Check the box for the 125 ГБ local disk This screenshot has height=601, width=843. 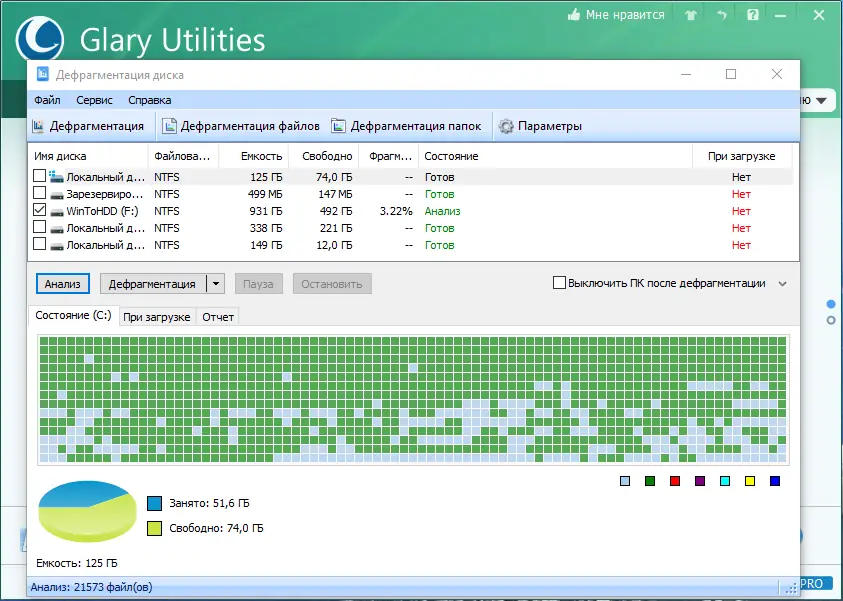(39, 176)
